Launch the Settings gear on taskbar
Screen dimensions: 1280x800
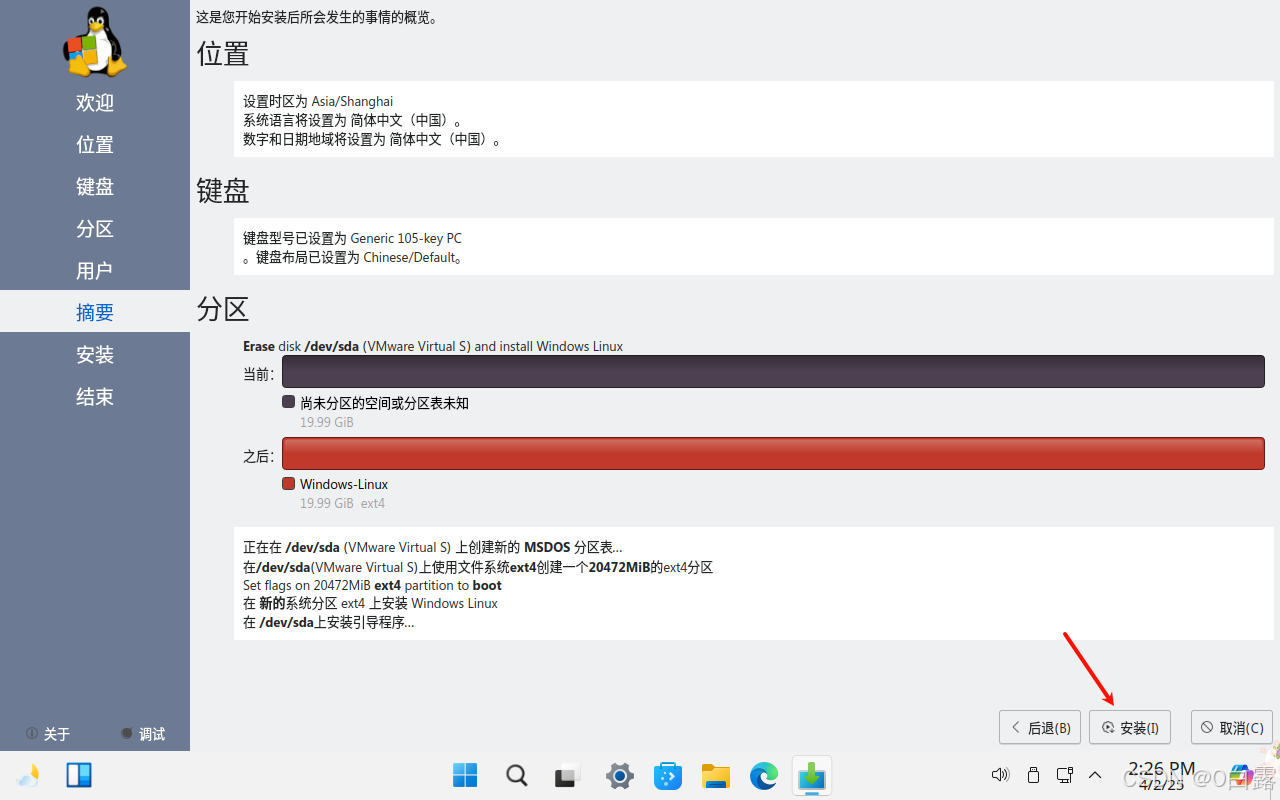click(x=620, y=775)
